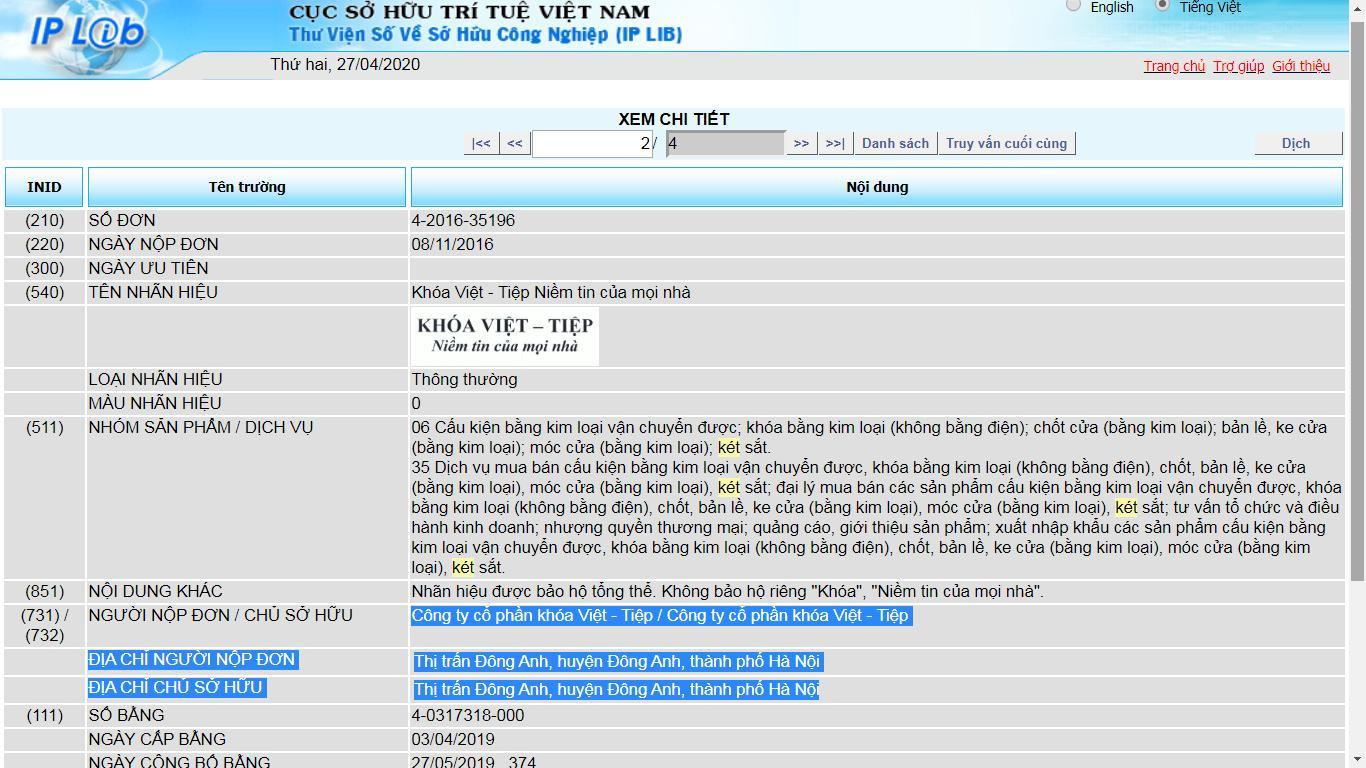Click the filing date 08/11/2016
Image resolution: width=1366 pixels, height=768 pixels.
pos(452,244)
